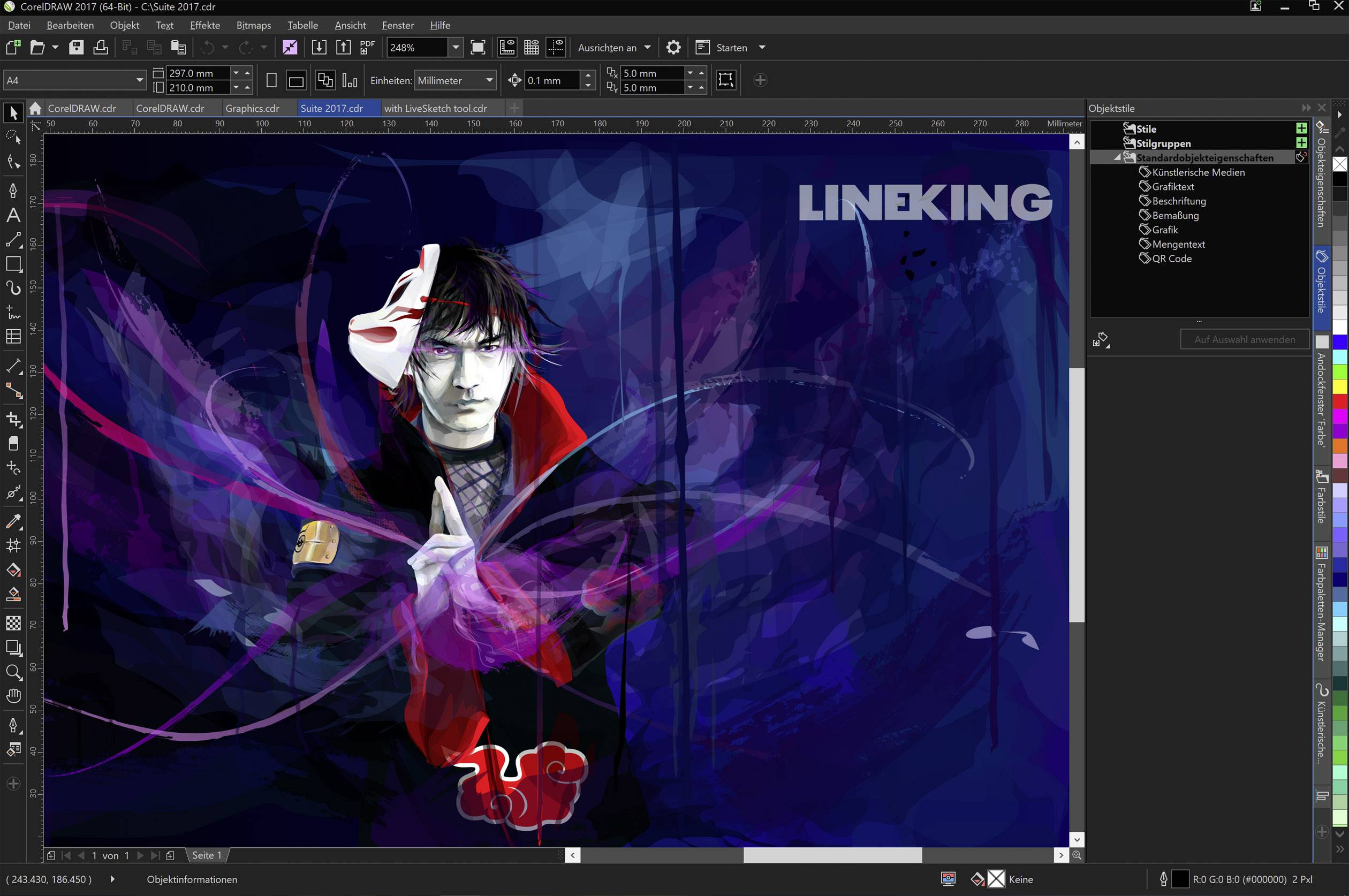Select the Zoom tool

point(13,672)
